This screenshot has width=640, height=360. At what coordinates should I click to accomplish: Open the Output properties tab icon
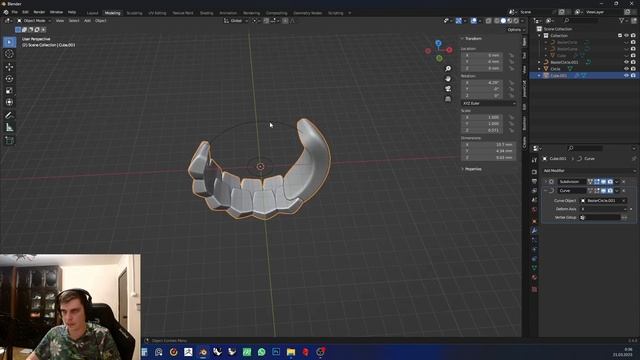[x=534, y=181]
